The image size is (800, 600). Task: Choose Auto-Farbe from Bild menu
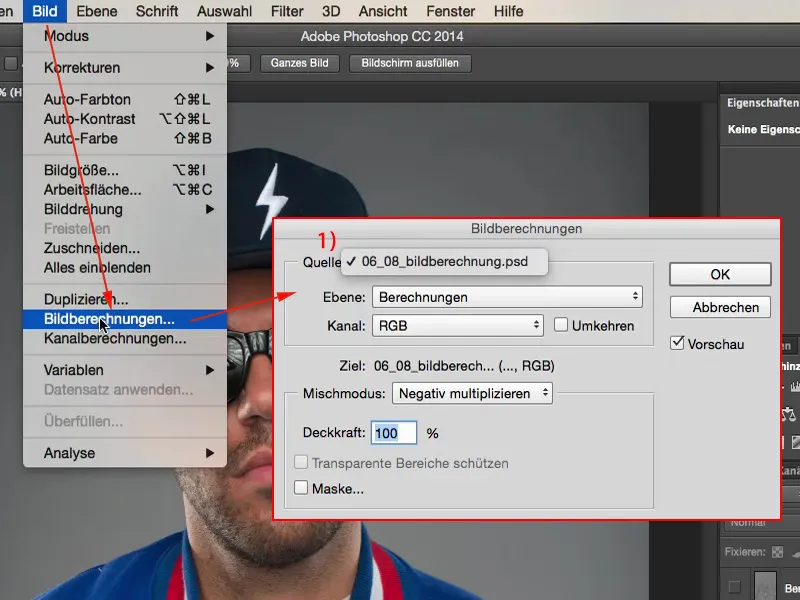125,138
